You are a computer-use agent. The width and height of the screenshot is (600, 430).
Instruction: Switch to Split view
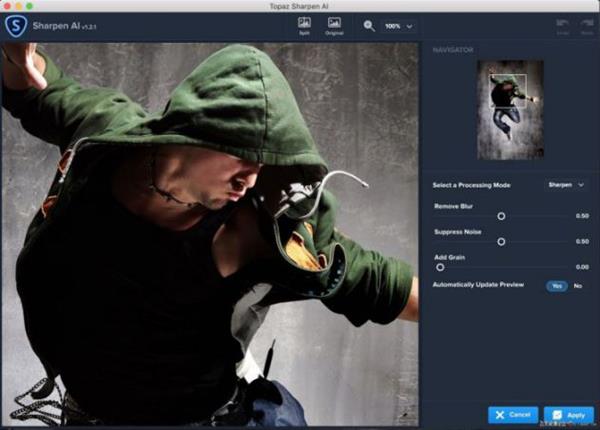click(304, 24)
